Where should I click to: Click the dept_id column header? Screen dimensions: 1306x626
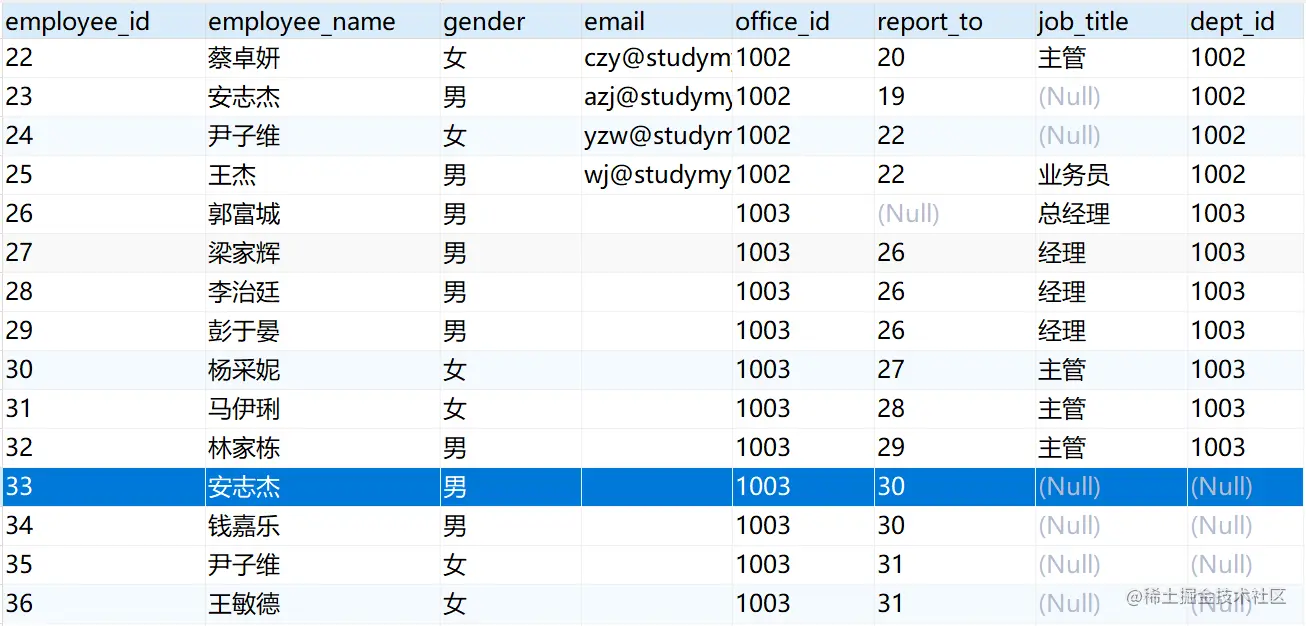pyautogui.click(x=1246, y=21)
